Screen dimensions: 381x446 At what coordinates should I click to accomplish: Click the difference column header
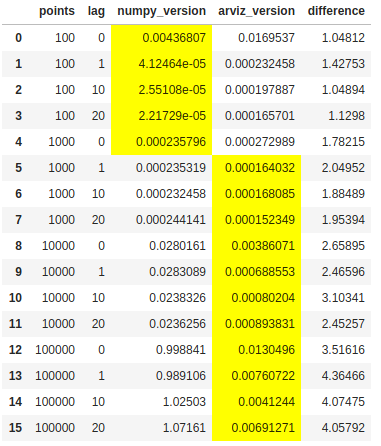pyautogui.click(x=336, y=11)
